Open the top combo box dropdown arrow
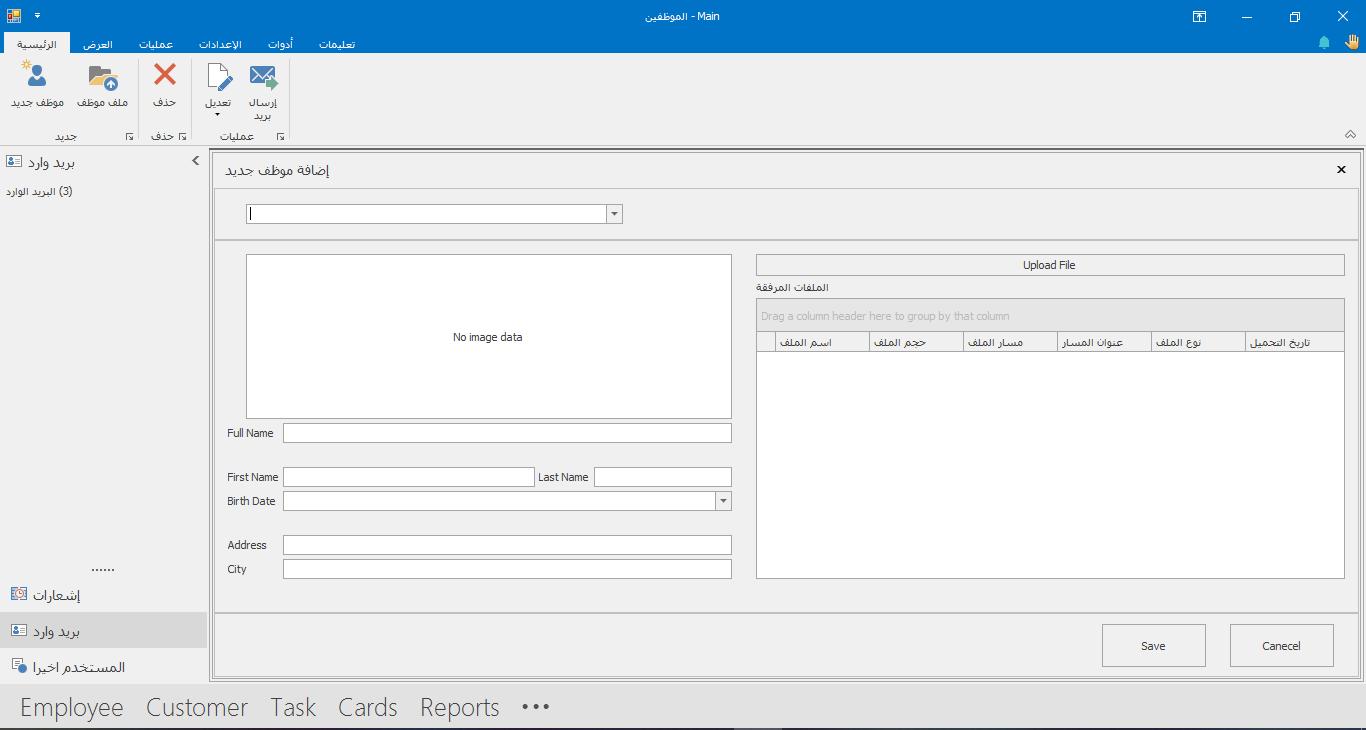This screenshot has width=1366, height=730. coord(614,214)
